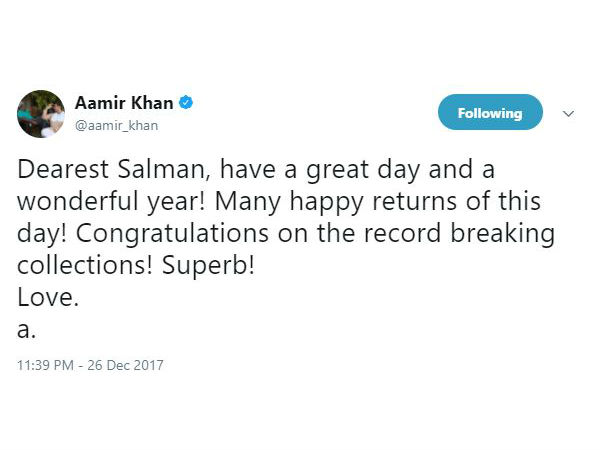Image resolution: width=600 pixels, height=450 pixels.
Task: Click the Love. line of the tweet
Action: (x=48, y=297)
